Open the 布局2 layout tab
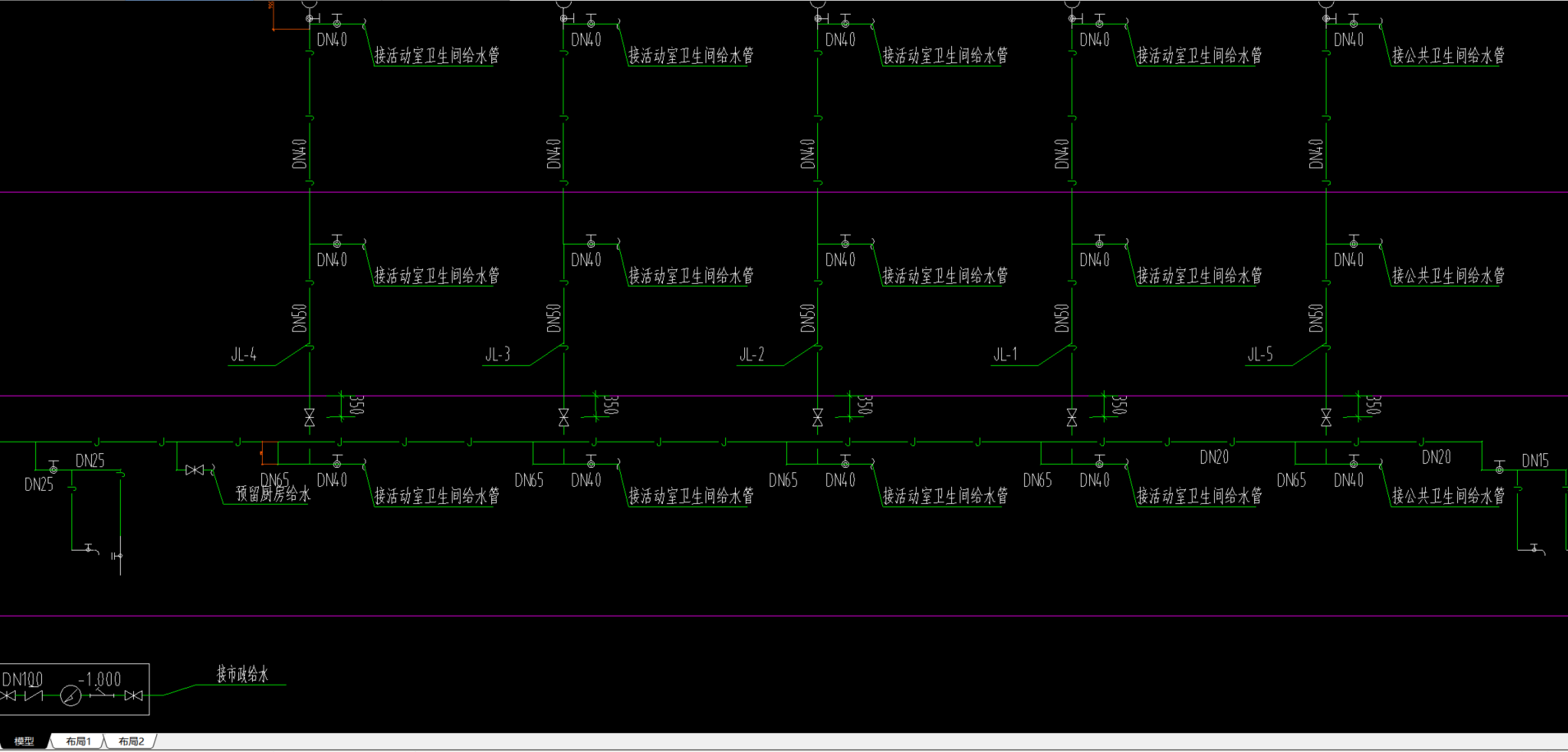1568x752 pixels. coord(131,741)
